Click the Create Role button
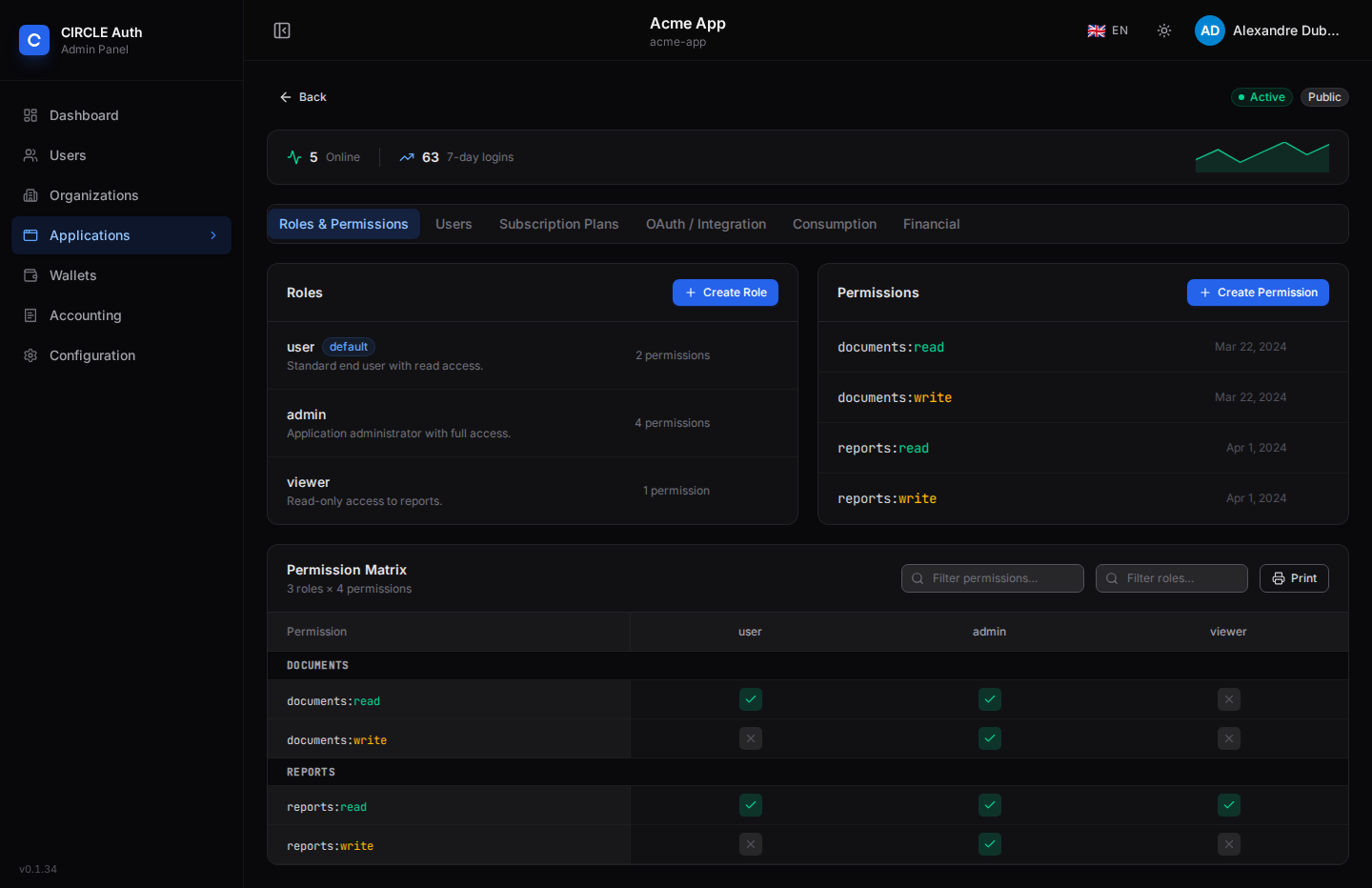Viewport: 1372px width, 888px height. [725, 293]
